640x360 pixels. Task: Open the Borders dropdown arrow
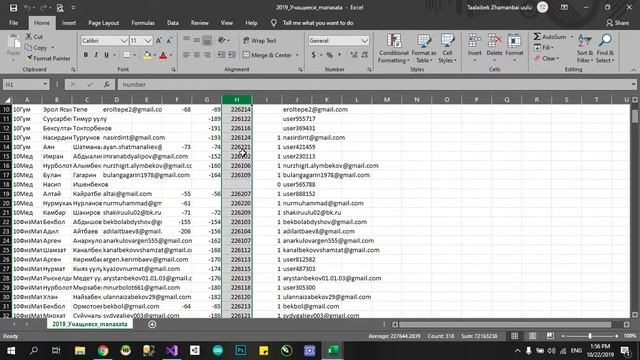[135, 55]
